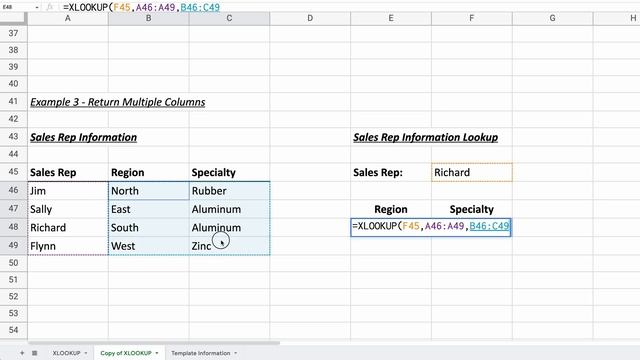
Task: Select column C header
Action: click(229, 18)
